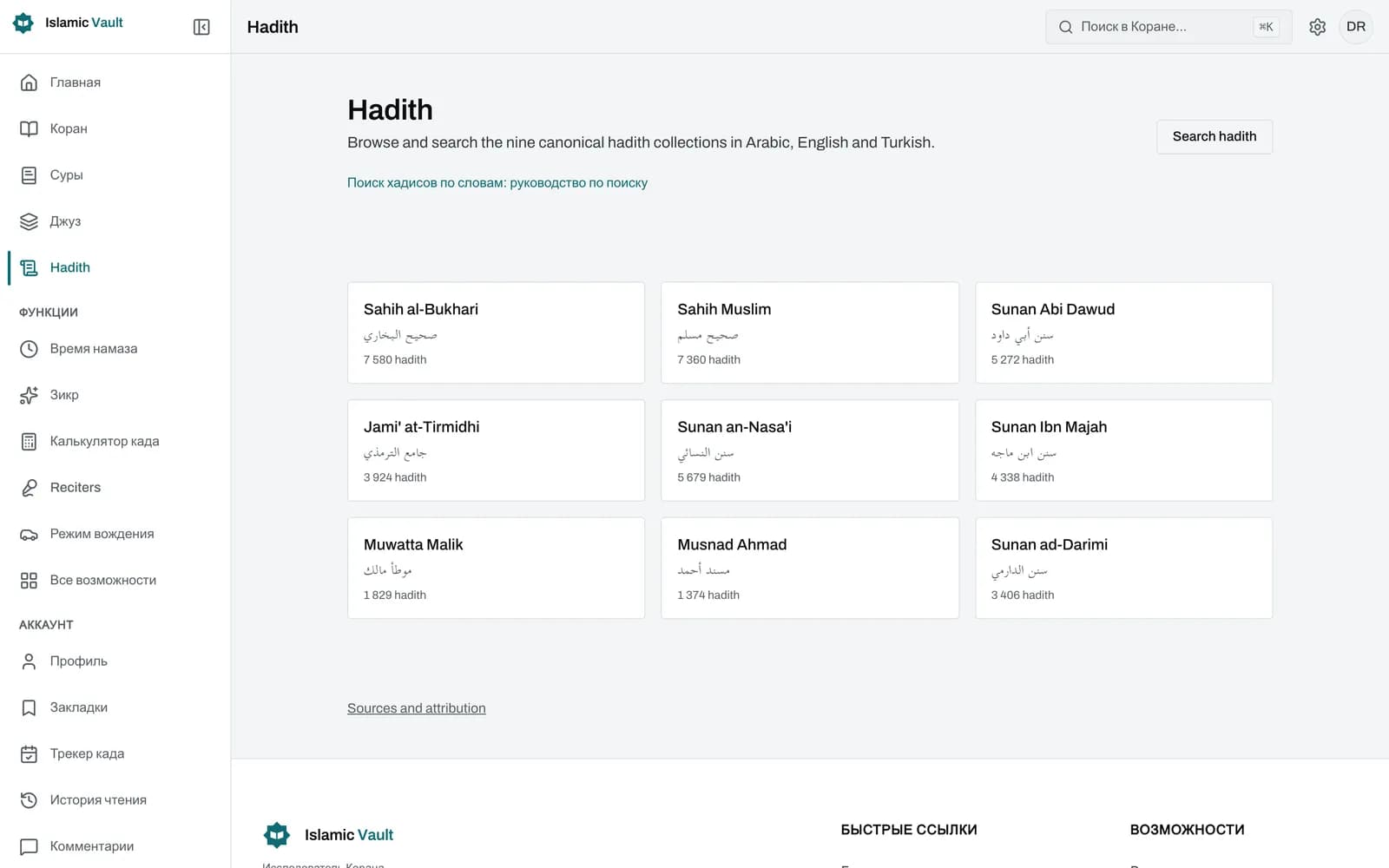
Task: Click the Суры document icon
Action: tap(29, 175)
